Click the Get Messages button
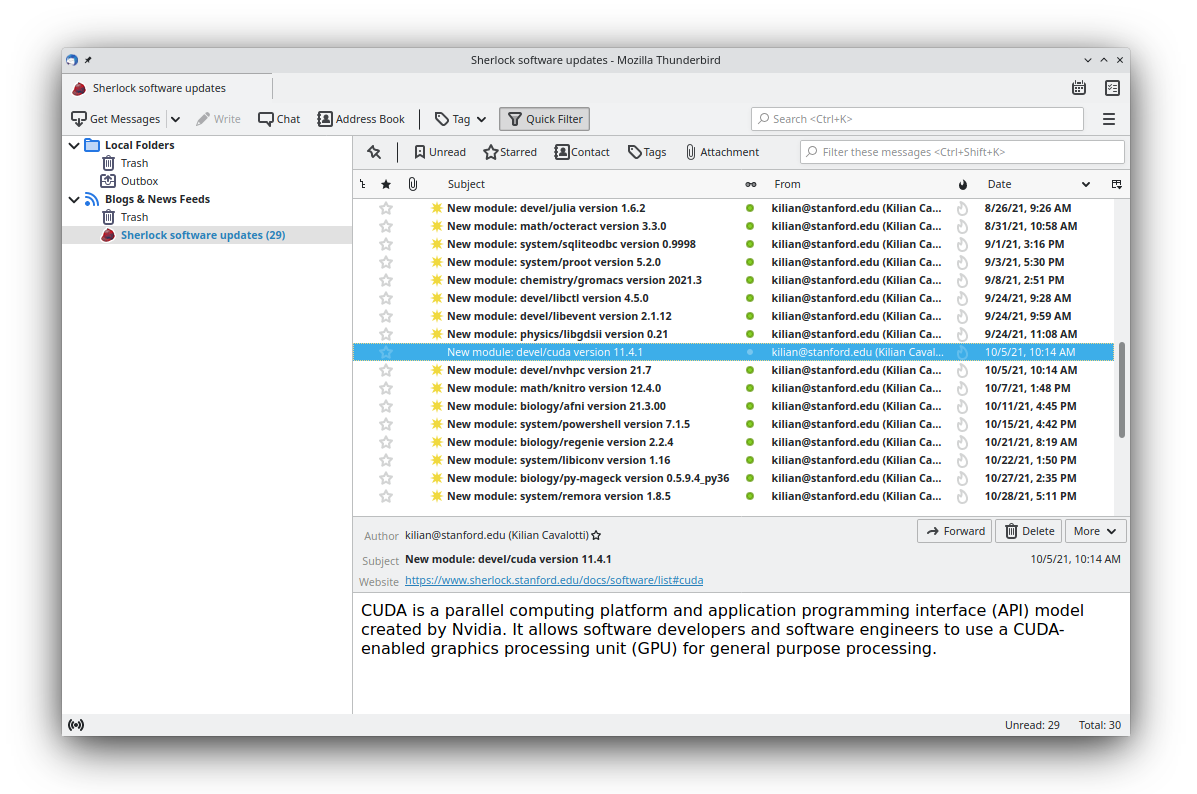The height and width of the screenshot is (794, 1197). [x=115, y=119]
